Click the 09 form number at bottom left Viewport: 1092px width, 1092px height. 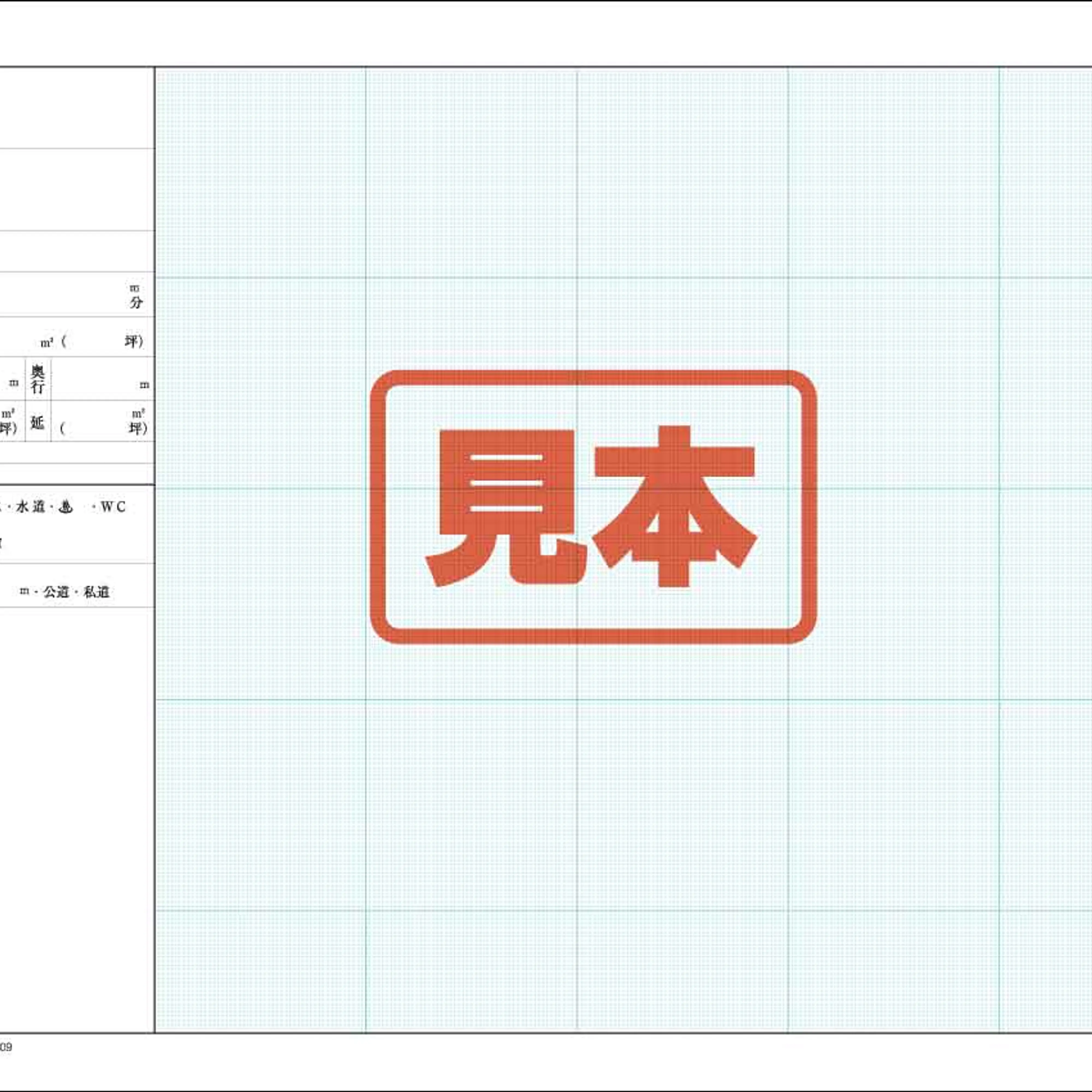[x=6, y=1047]
